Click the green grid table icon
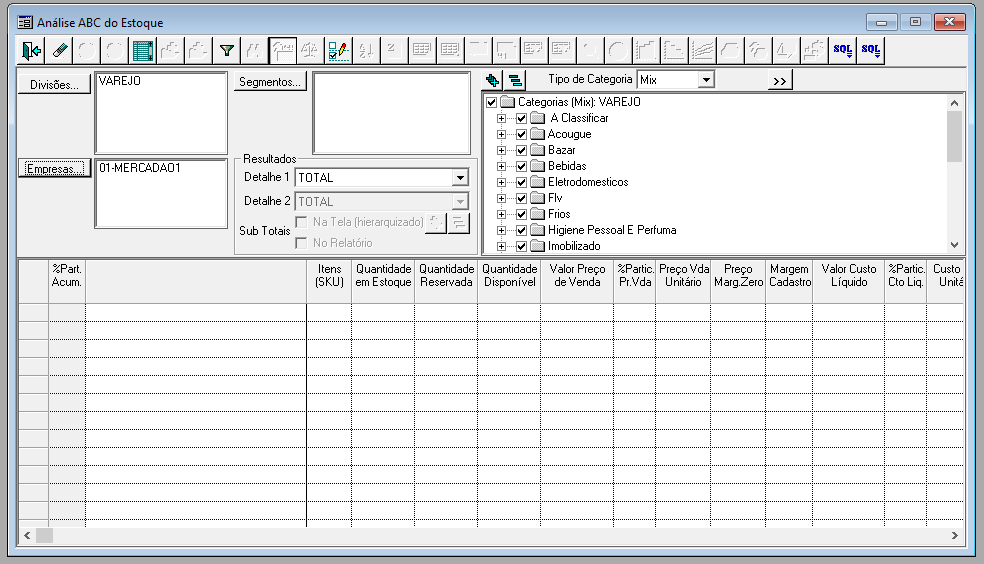The image size is (984, 564). pos(143,50)
